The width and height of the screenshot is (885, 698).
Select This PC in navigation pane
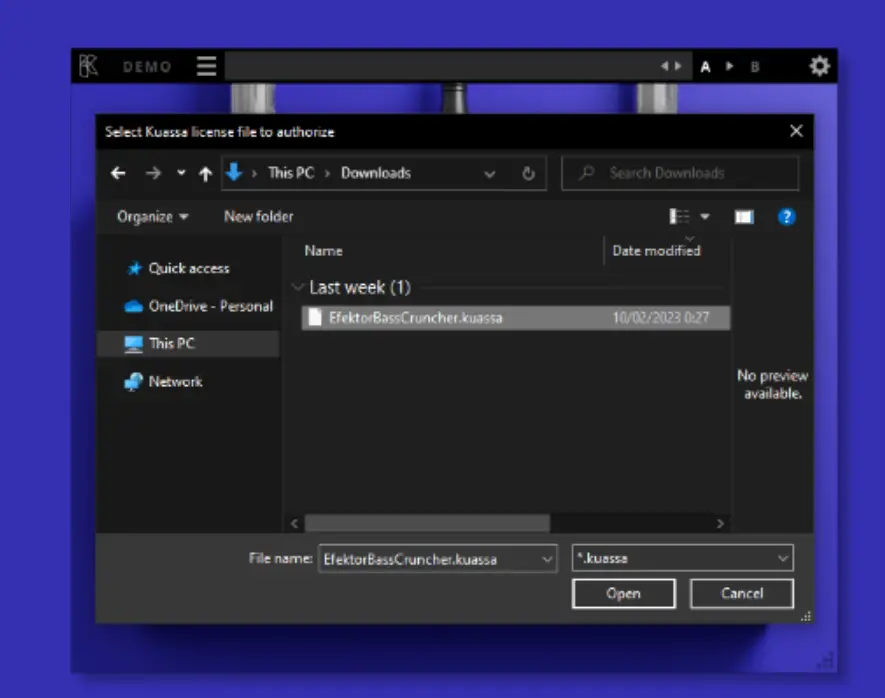171,343
